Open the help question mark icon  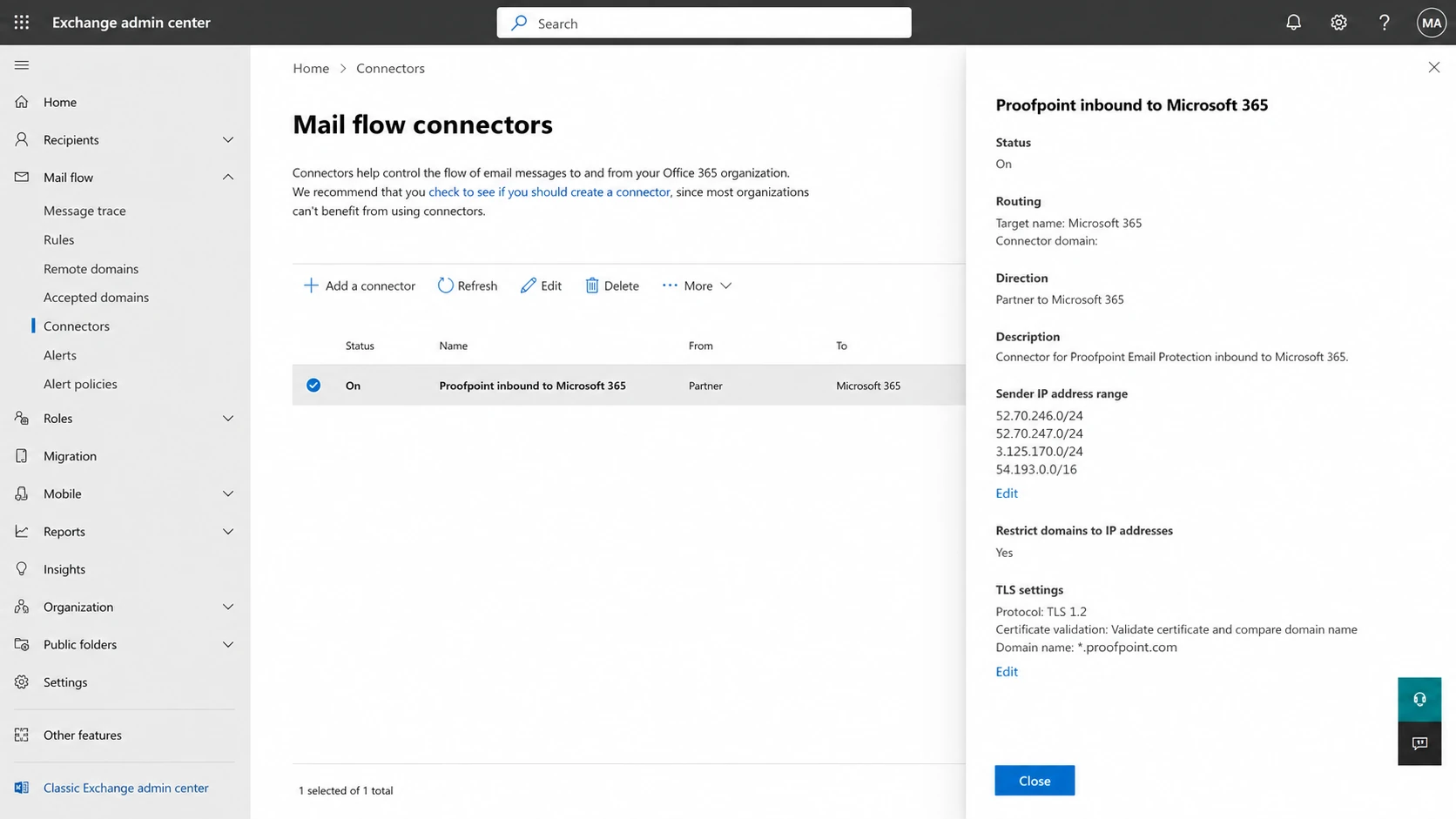(1384, 23)
